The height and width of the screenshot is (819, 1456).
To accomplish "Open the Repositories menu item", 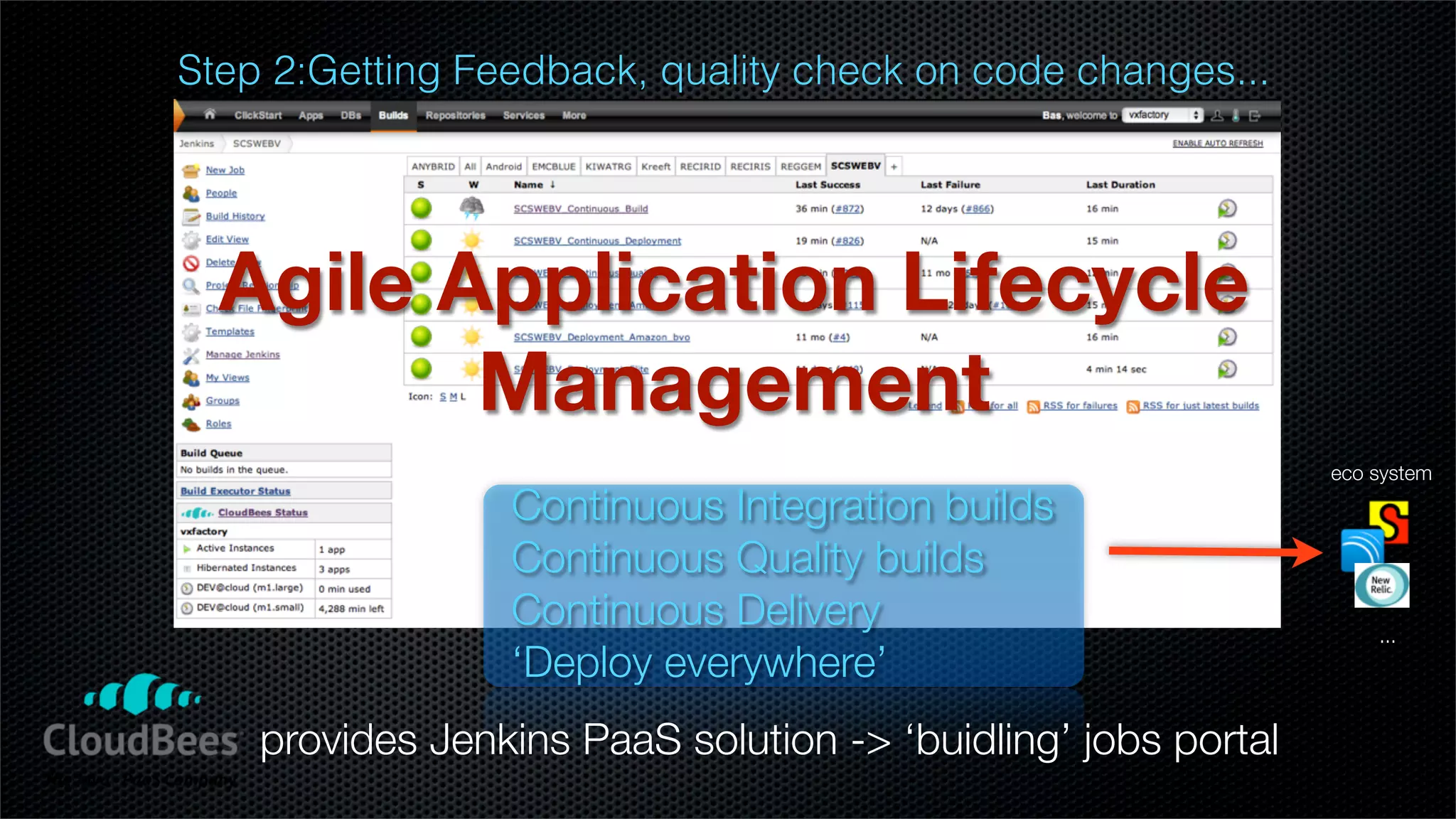I will (x=455, y=115).
